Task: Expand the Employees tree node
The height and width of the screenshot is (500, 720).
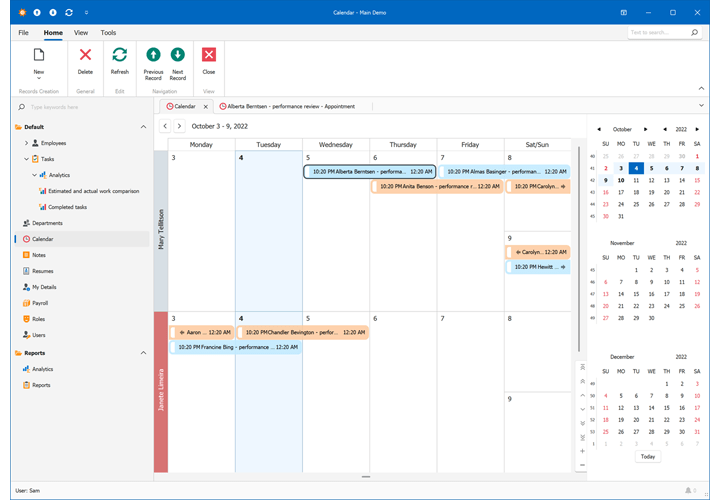Action: [x=27, y=143]
